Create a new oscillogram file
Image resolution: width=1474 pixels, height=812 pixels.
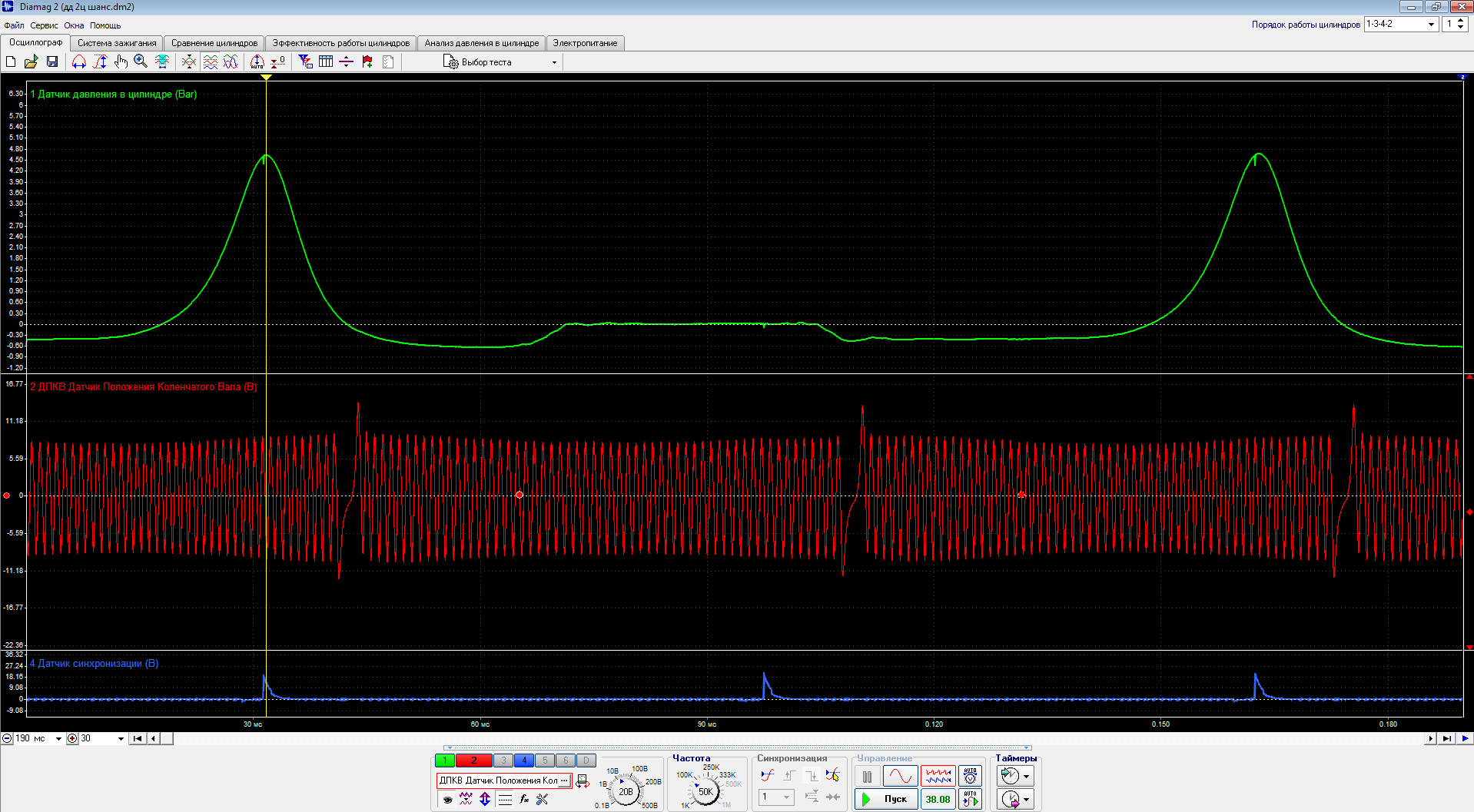[11, 61]
